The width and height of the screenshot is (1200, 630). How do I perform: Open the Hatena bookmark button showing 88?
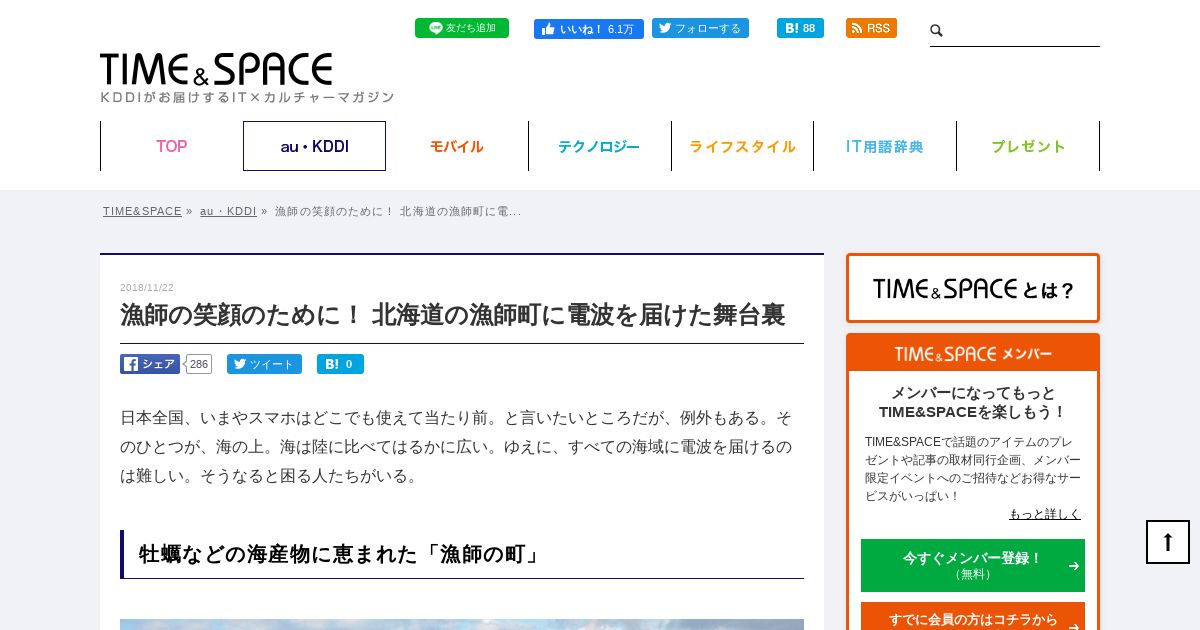pyautogui.click(x=800, y=28)
